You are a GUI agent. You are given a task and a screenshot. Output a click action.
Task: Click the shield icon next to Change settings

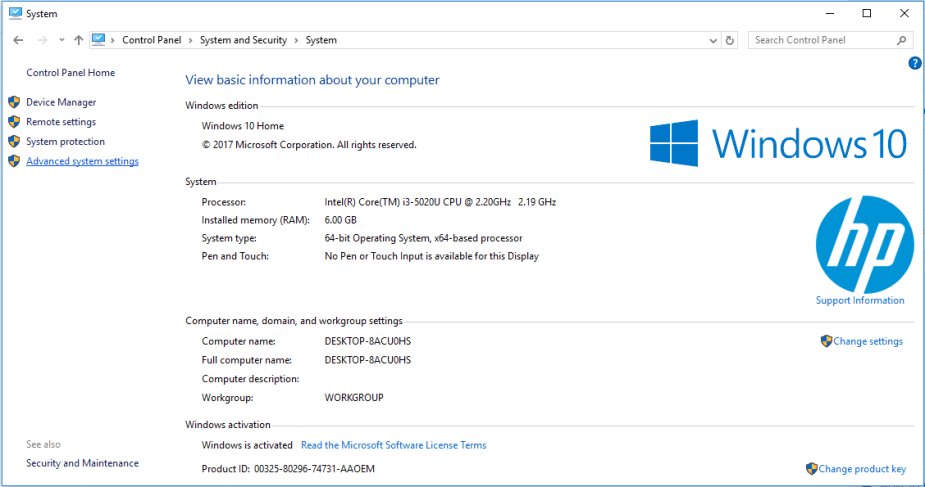click(x=826, y=341)
